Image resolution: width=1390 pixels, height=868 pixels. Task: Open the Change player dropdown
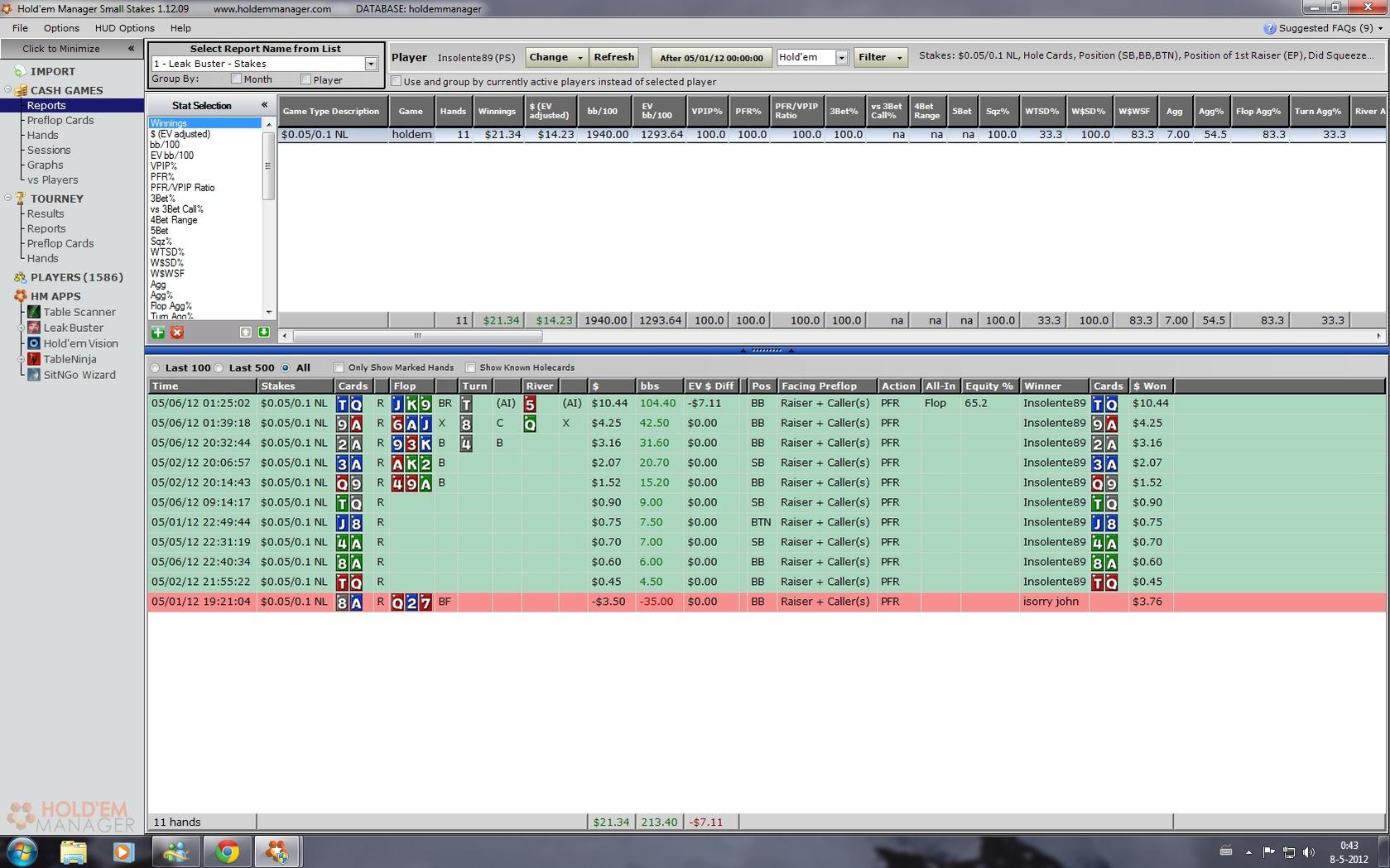pos(580,57)
